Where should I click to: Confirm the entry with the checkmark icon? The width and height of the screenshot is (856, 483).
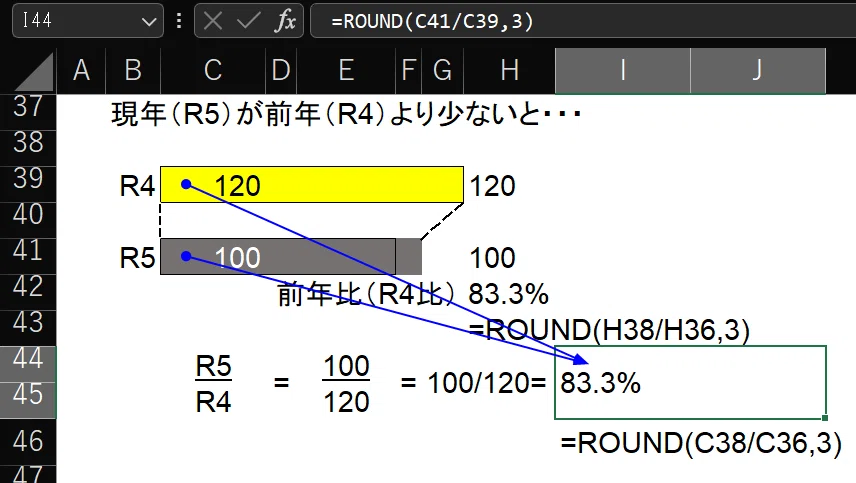[248, 21]
